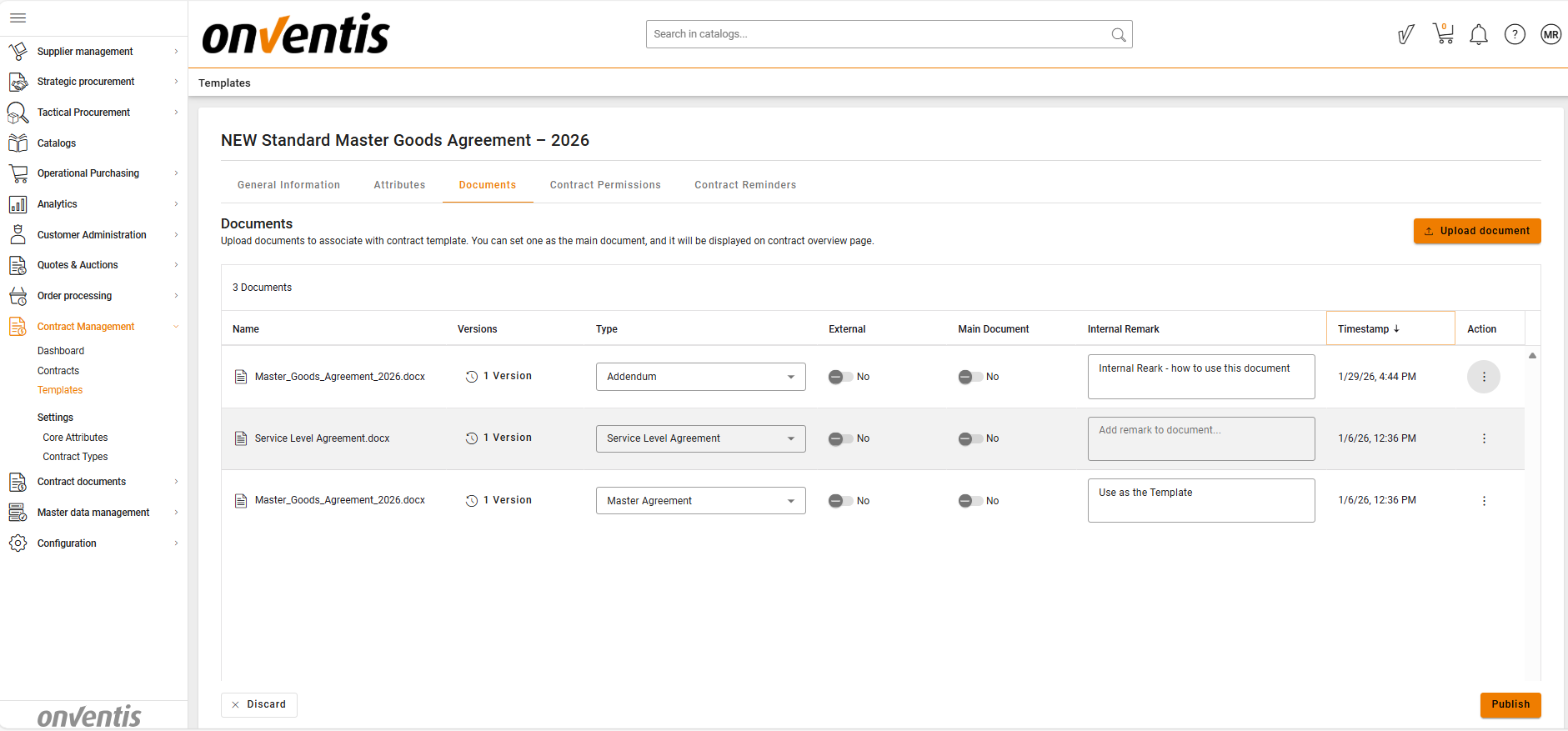Toggle Main Document switch for Addendum row
The image size is (1568, 731).
pyautogui.click(x=969, y=377)
